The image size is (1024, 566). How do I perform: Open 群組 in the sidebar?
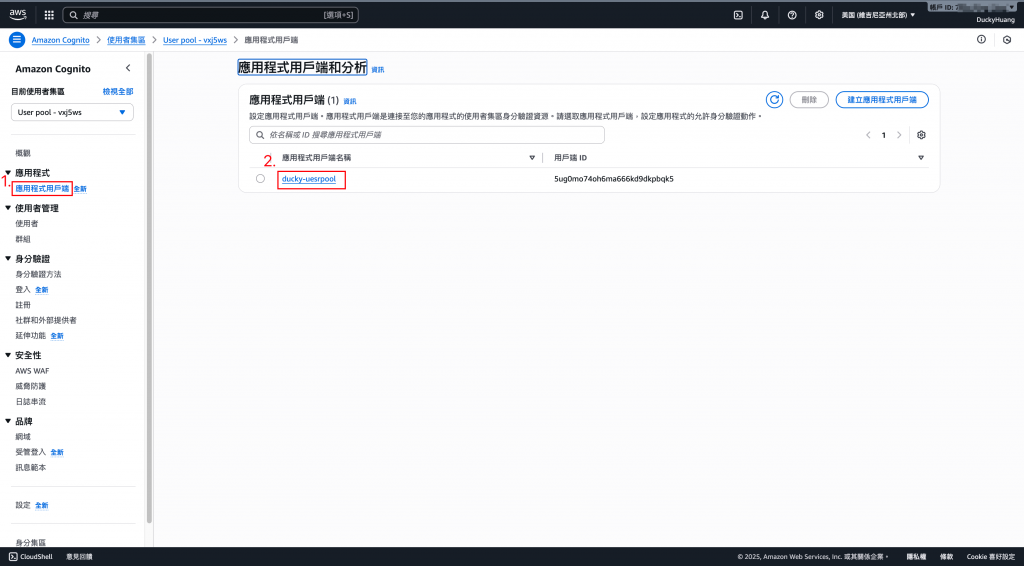23,239
